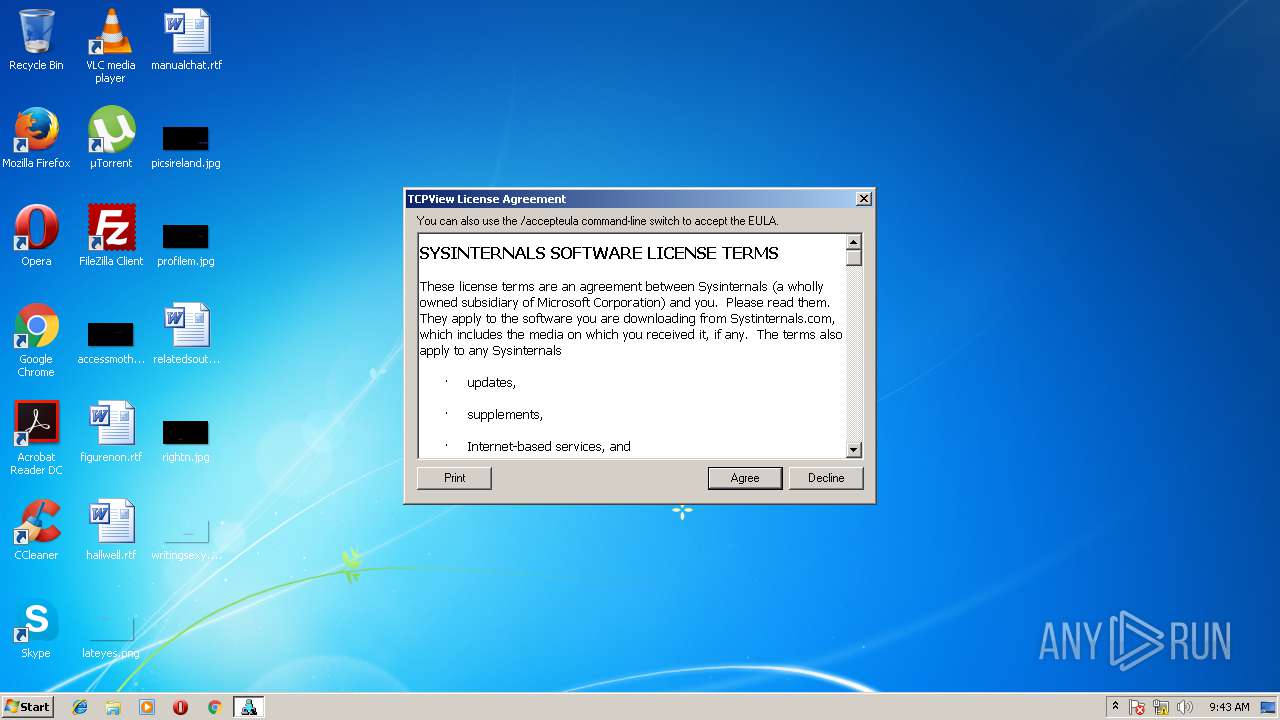
Task: Open the CCleaner shortcut
Action: [x=36, y=530]
